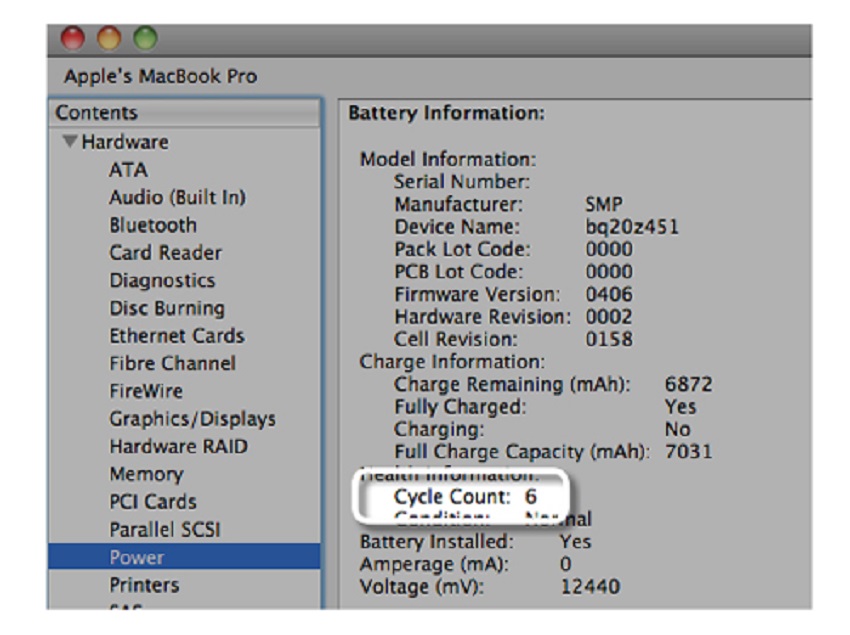Click the Apple's MacBook Pro title text
This screenshot has height=635, width=850.
coord(160,76)
